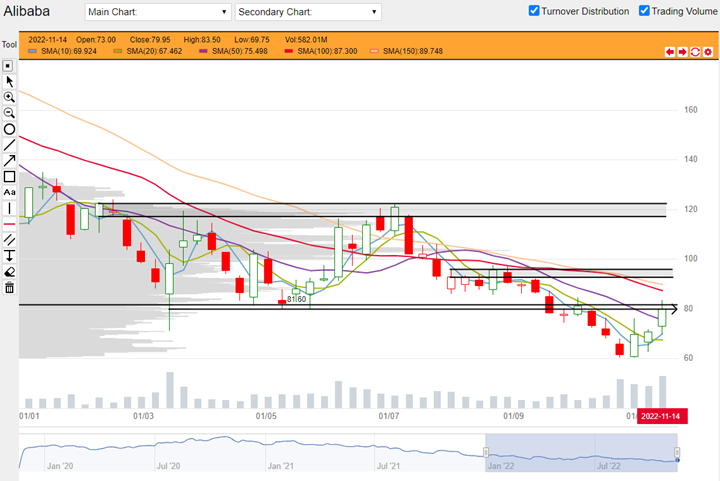The width and height of the screenshot is (720, 481).
Task: Click the 160 price axis label
Action: pos(691,110)
